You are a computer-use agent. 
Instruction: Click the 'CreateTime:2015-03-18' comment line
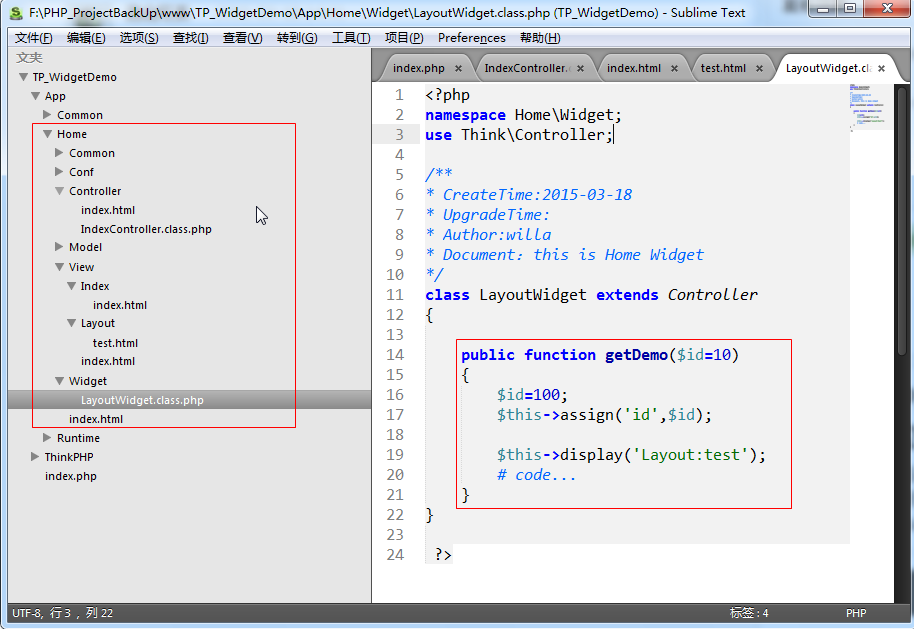[x=529, y=195]
